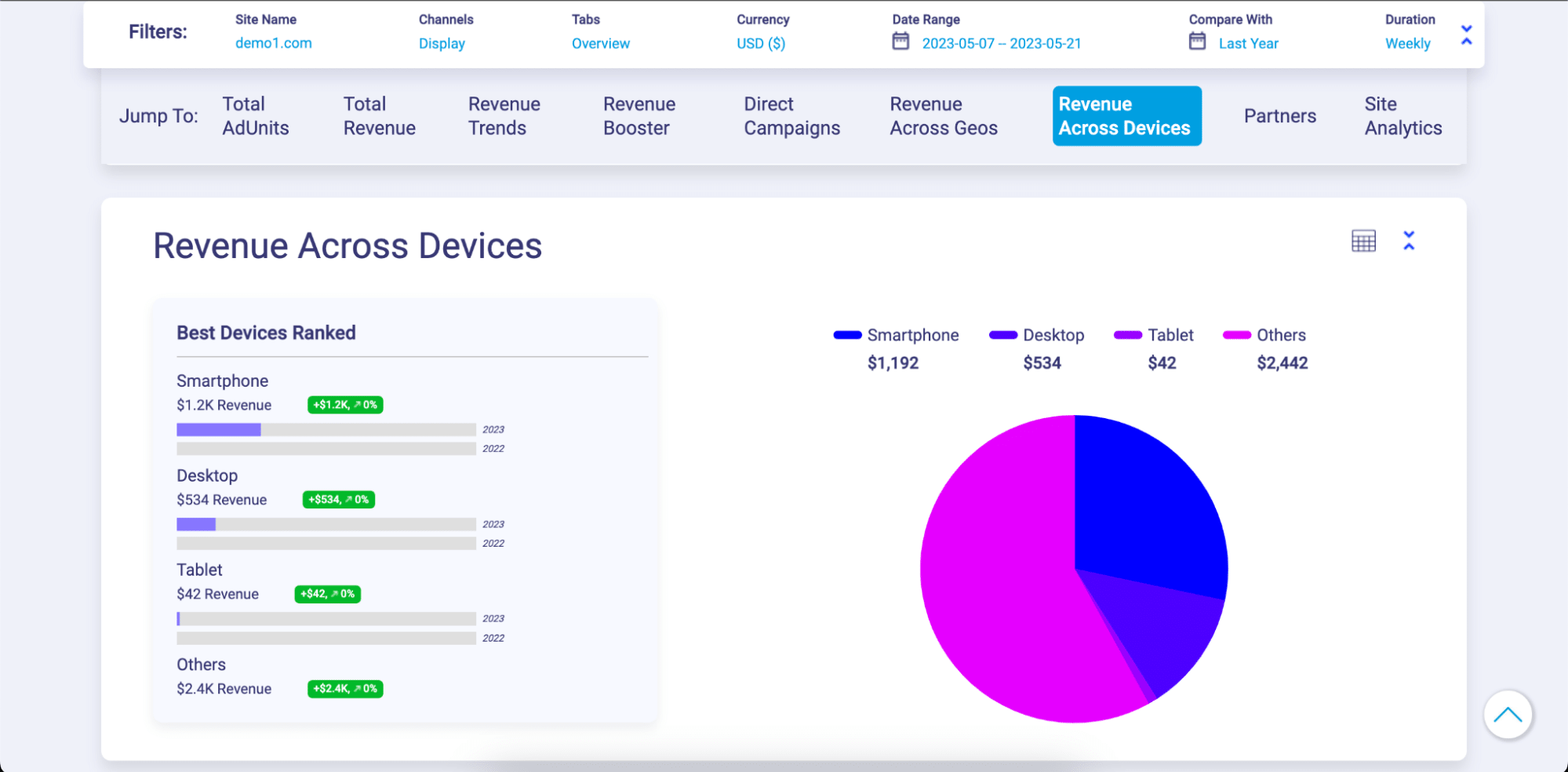Click the Desktop +$534 growth badge
This screenshot has width=1568, height=772.
(338, 500)
